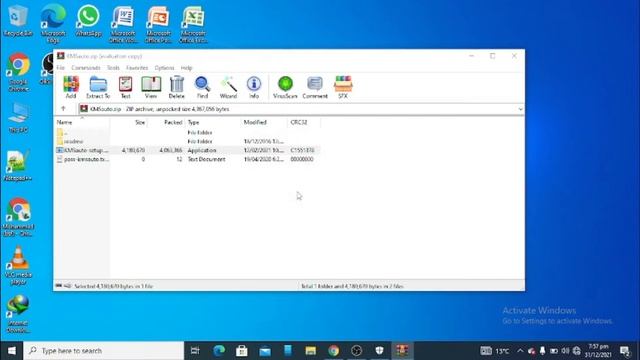Expand the archive path dropdown arrow
640x360 pixels.
tap(520, 109)
